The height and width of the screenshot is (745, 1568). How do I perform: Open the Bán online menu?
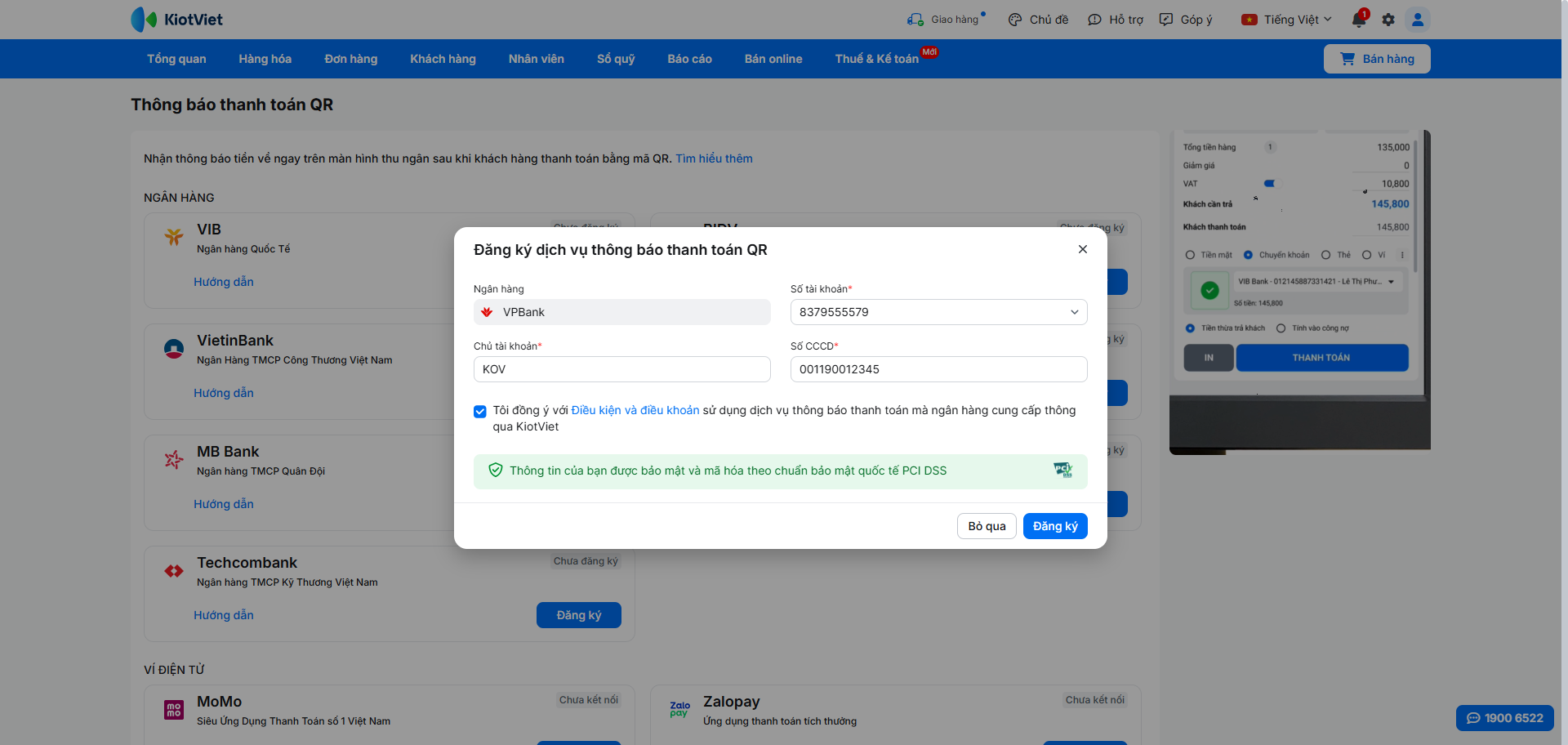click(x=773, y=59)
